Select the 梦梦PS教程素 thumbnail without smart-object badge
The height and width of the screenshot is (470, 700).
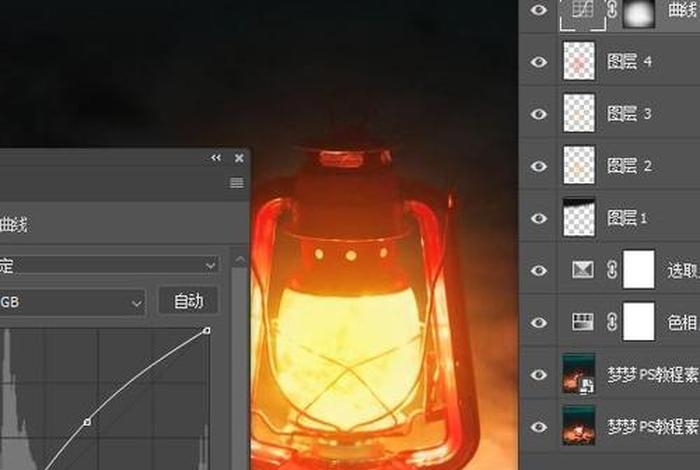tap(579, 425)
